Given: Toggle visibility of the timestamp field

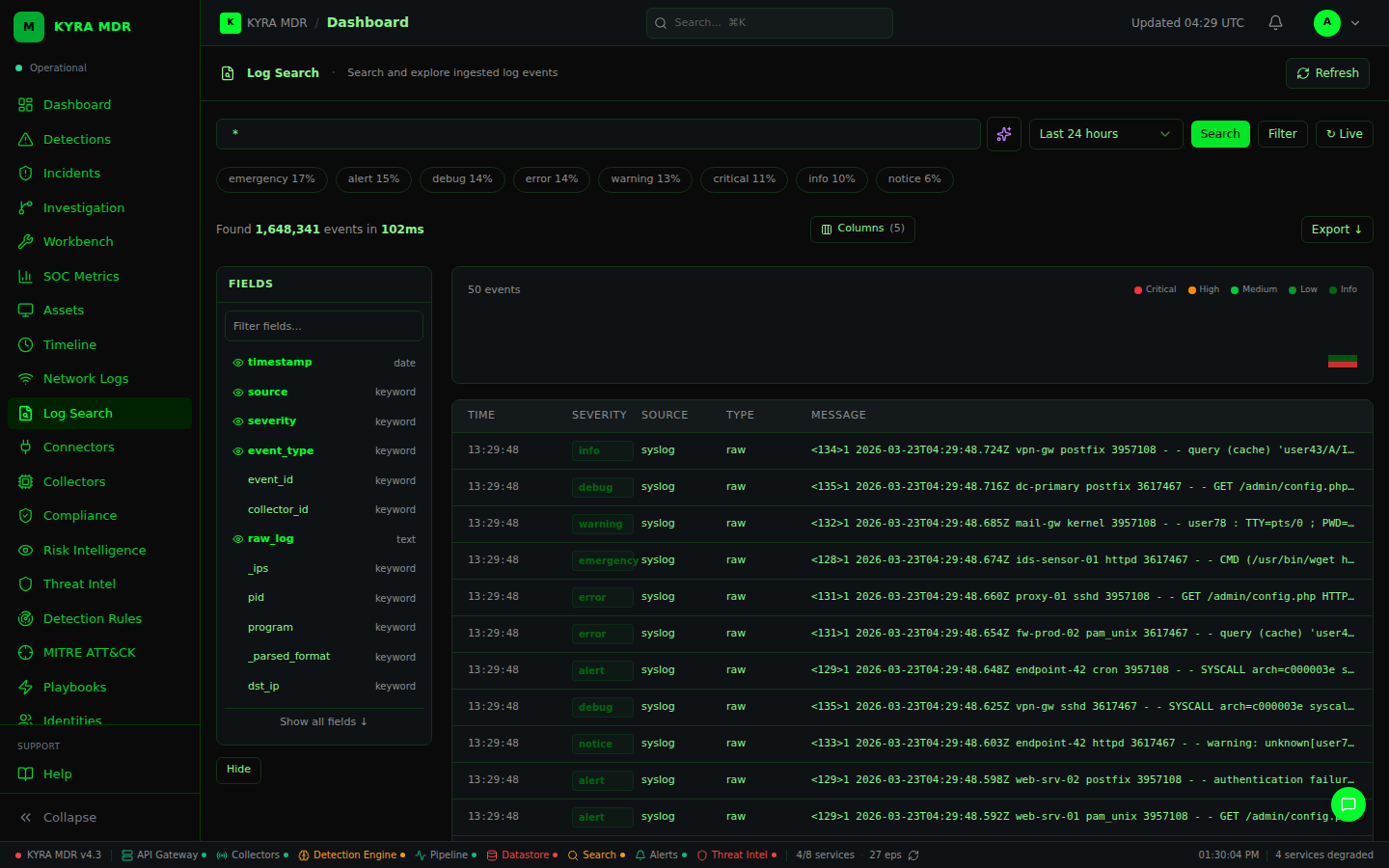Looking at the screenshot, I should [237, 363].
